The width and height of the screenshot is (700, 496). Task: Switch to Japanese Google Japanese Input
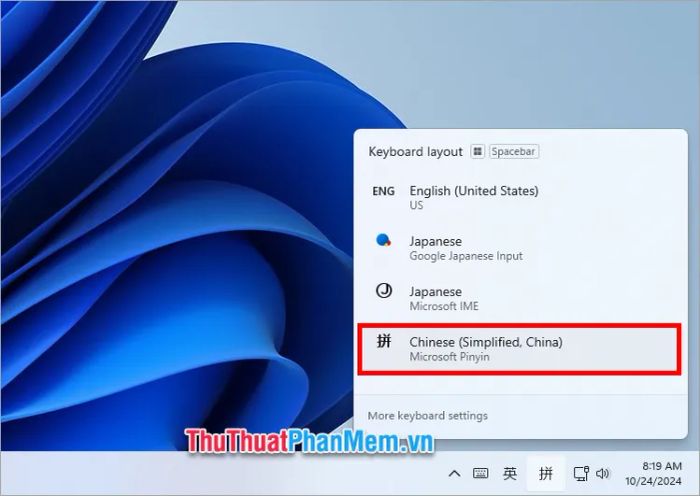click(x=465, y=247)
